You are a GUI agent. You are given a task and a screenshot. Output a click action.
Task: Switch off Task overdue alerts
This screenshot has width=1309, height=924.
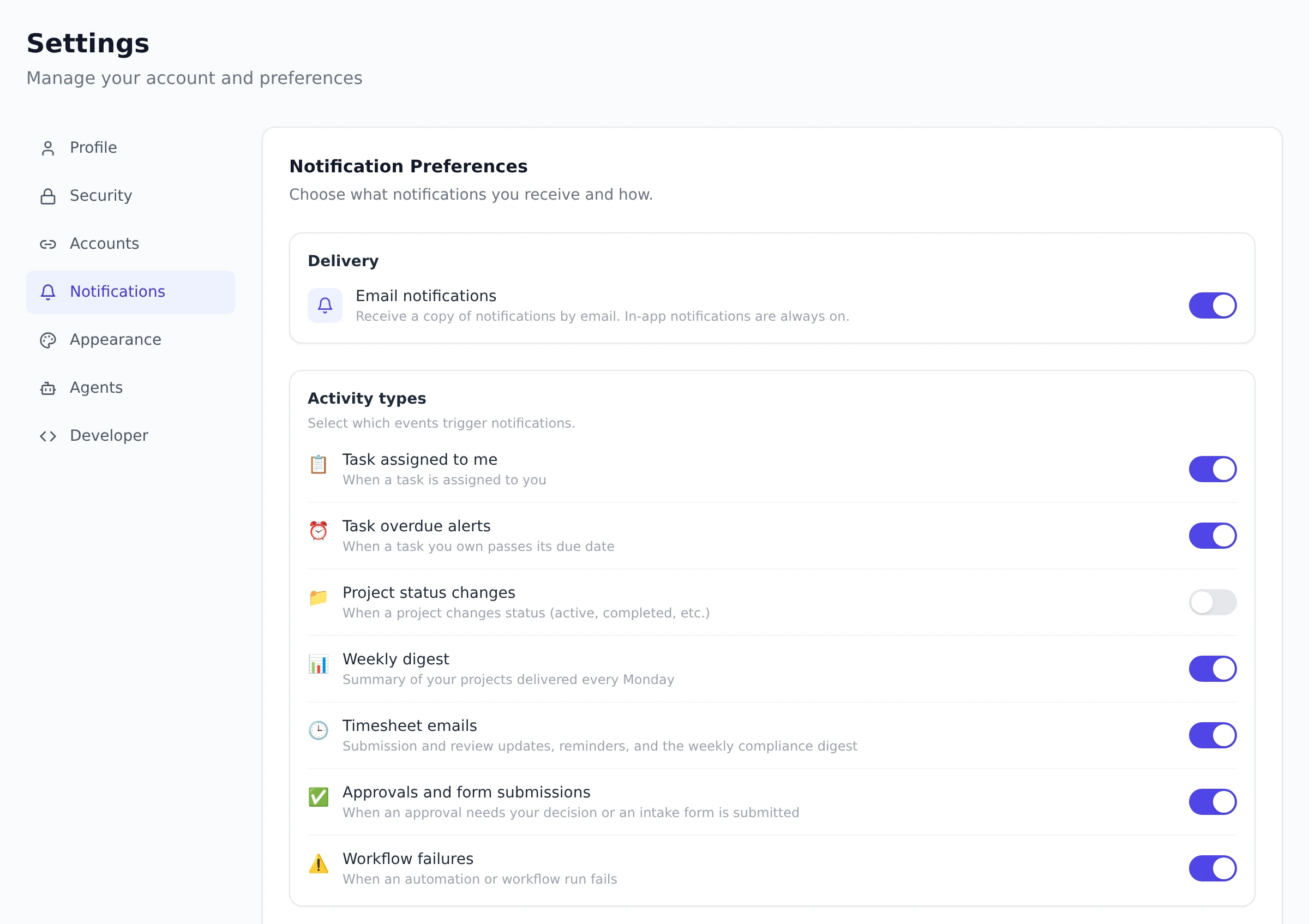[1212, 536]
